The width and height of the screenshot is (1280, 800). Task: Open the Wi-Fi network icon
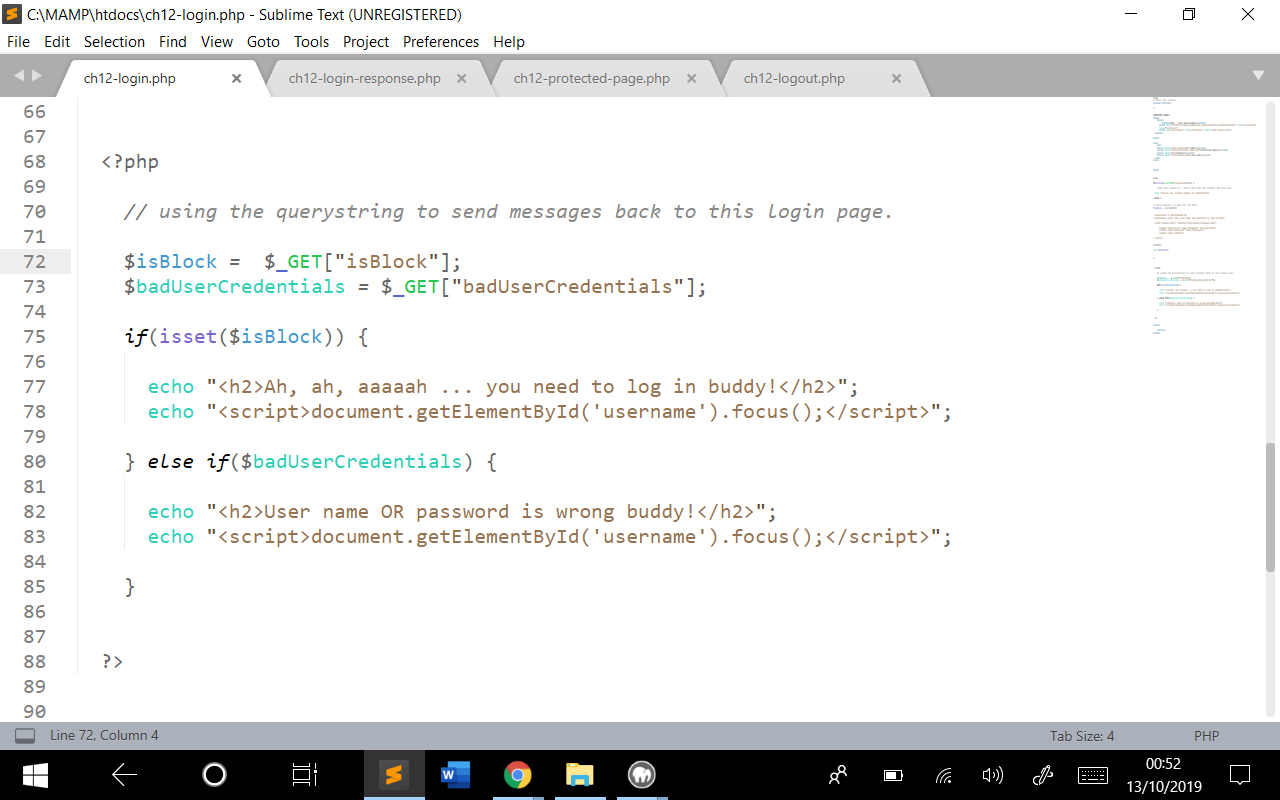click(943, 775)
